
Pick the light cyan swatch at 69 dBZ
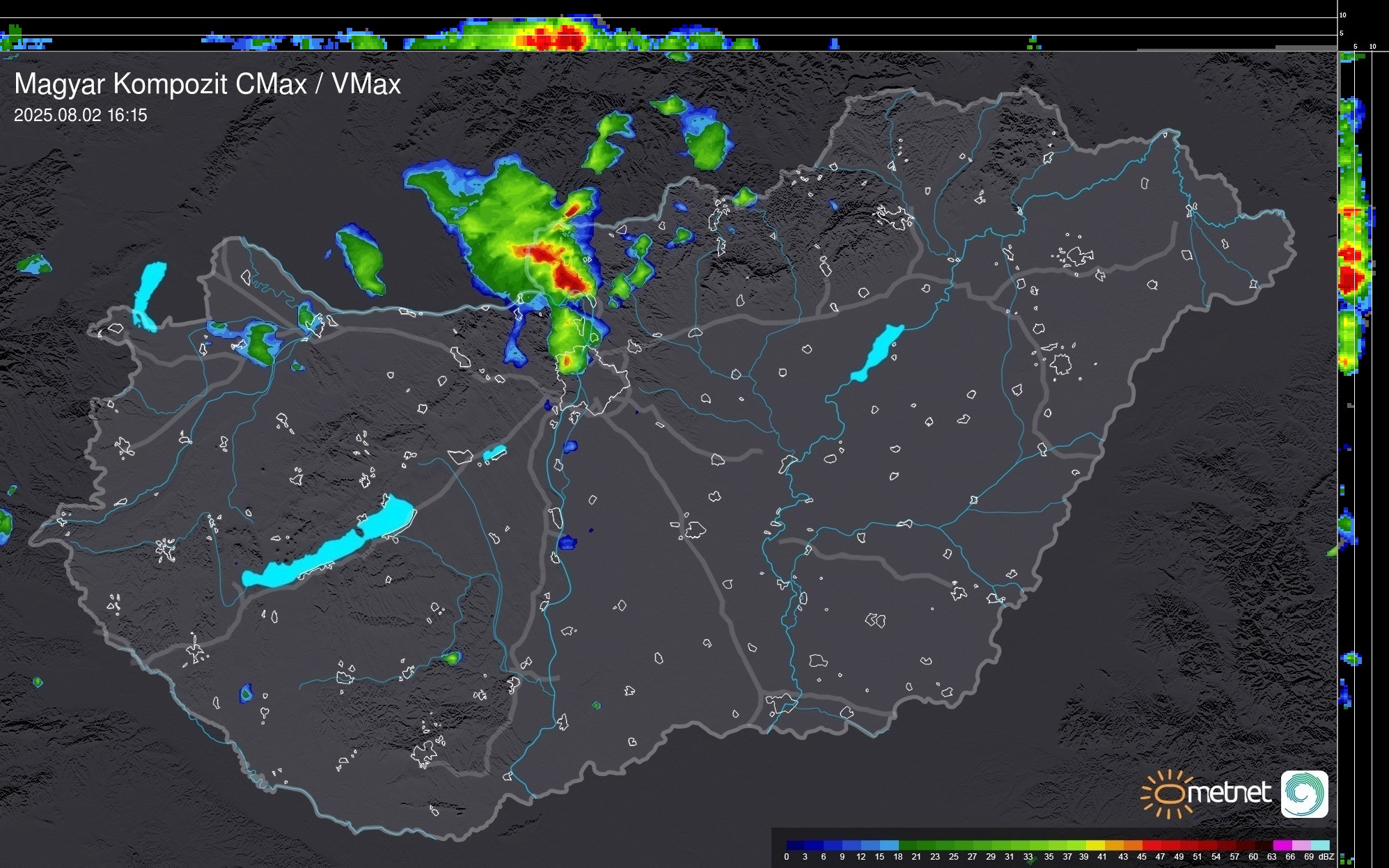(1319, 845)
